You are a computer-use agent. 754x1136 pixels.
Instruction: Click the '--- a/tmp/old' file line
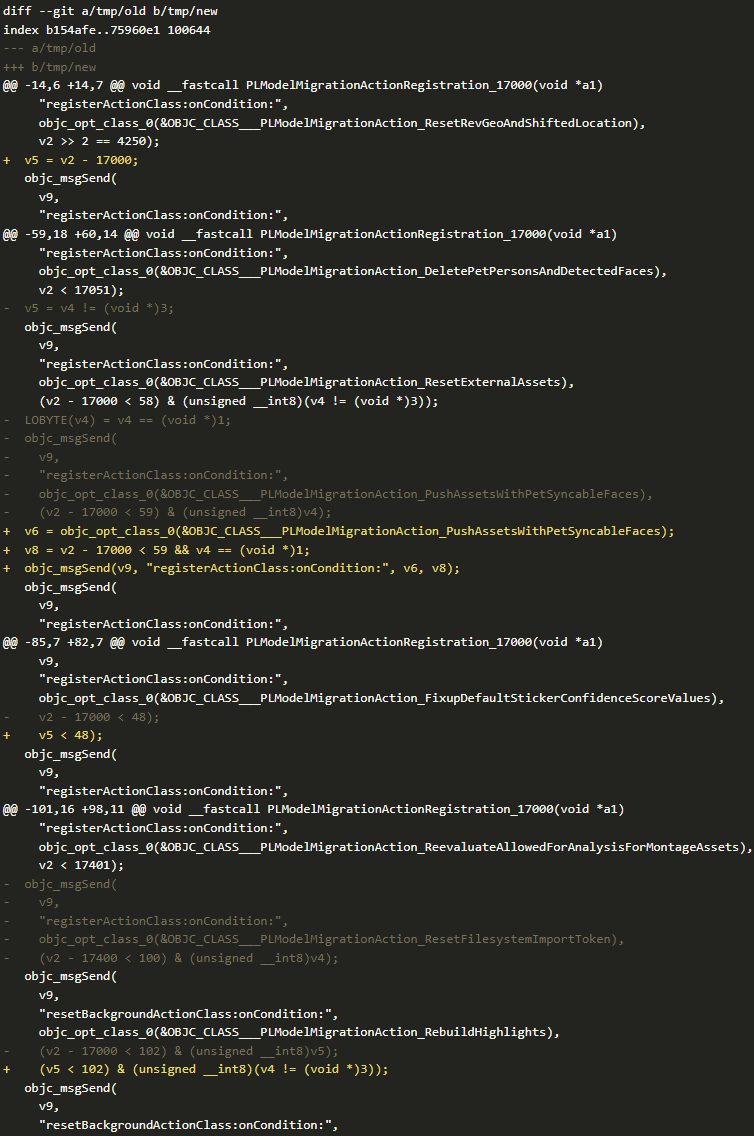click(49, 48)
